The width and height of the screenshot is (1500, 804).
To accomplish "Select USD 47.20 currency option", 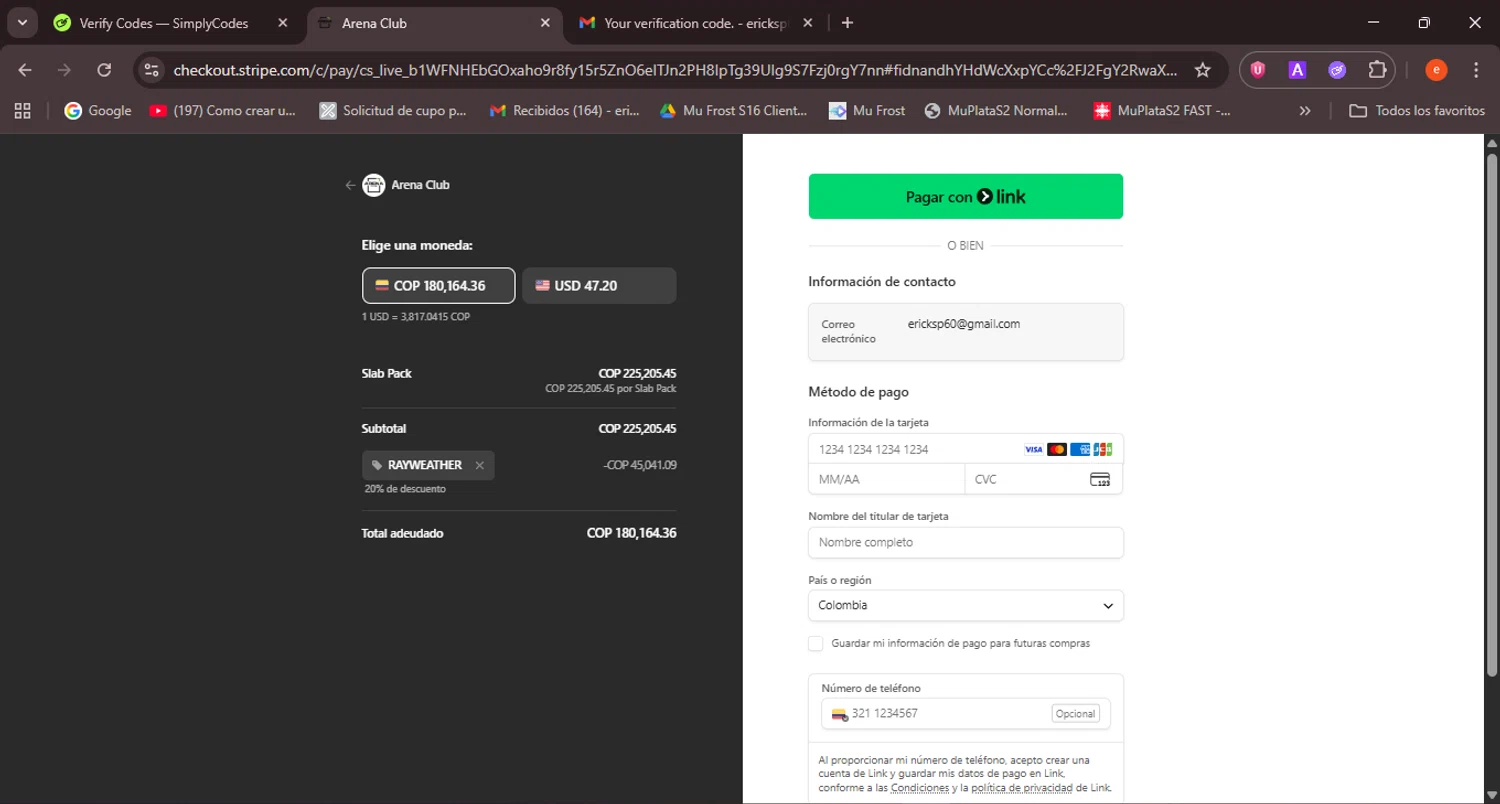I will click(599, 285).
